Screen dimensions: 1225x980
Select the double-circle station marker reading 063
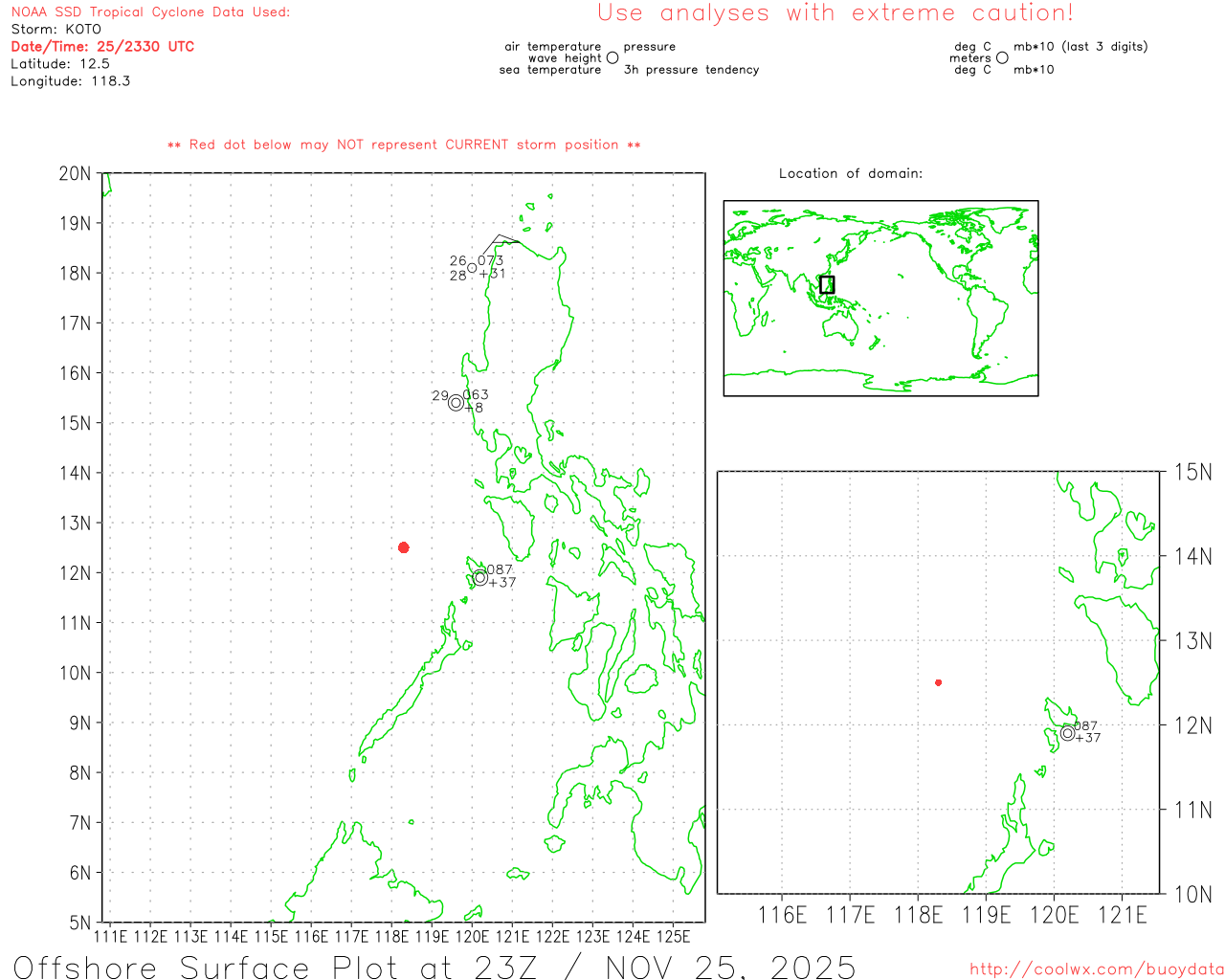pyautogui.click(x=457, y=403)
